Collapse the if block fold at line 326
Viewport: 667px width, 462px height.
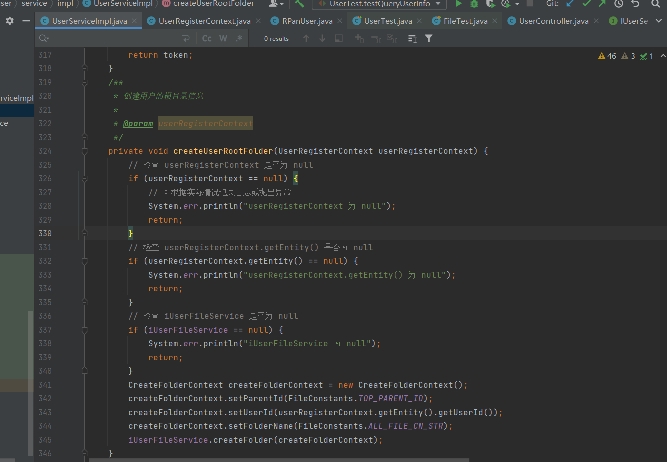pyautogui.click(x=84, y=179)
